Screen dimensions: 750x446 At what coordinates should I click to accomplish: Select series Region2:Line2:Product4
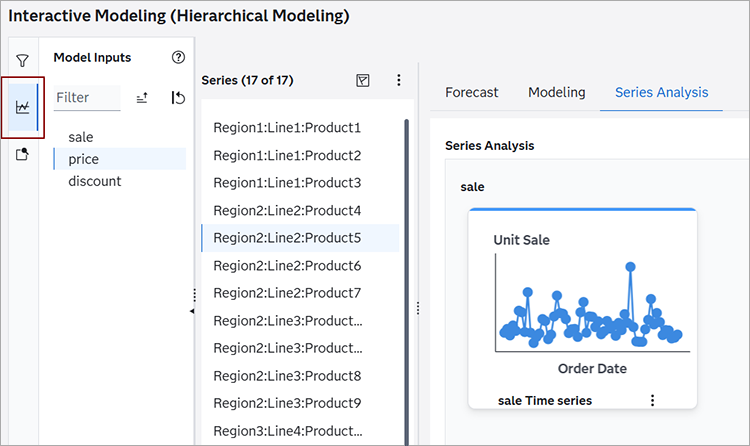300,211
